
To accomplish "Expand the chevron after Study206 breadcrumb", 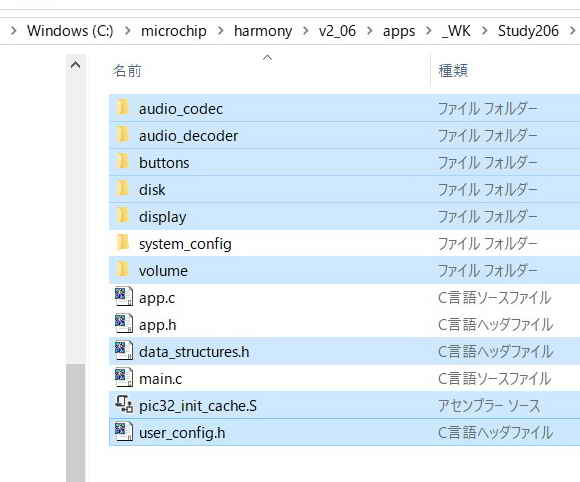I will [x=572, y=31].
